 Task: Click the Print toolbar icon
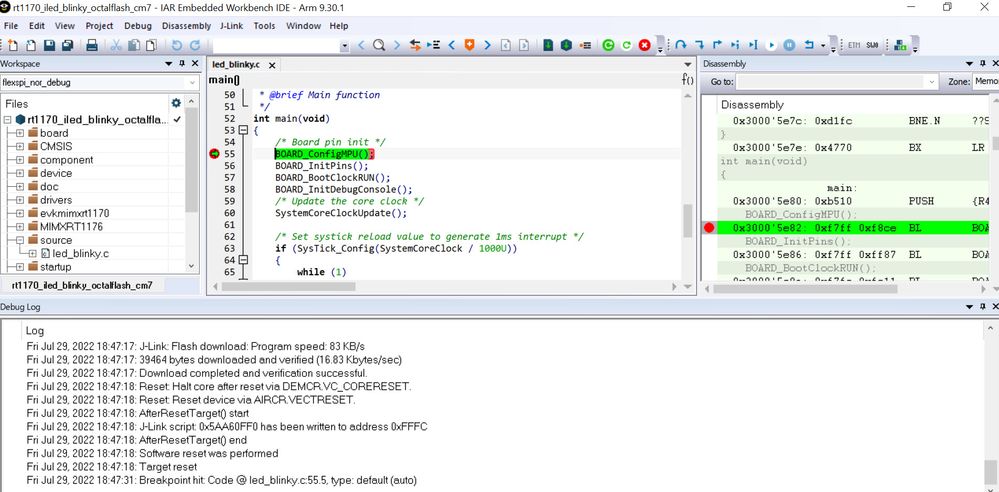coord(92,45)
